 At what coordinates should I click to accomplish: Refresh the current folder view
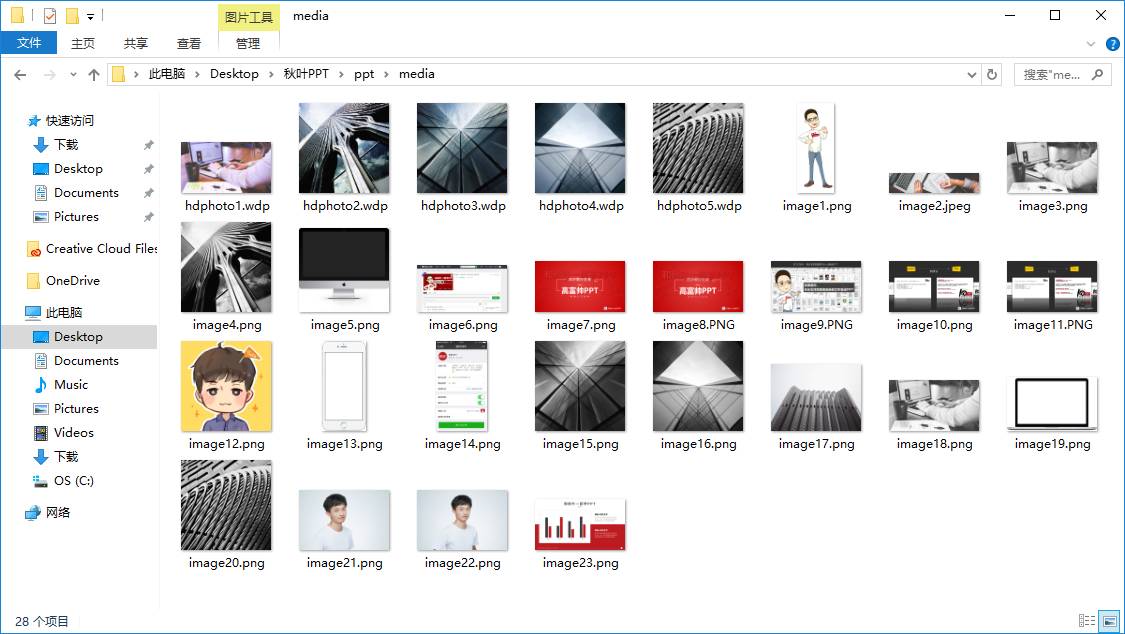(x=992, y=74)
